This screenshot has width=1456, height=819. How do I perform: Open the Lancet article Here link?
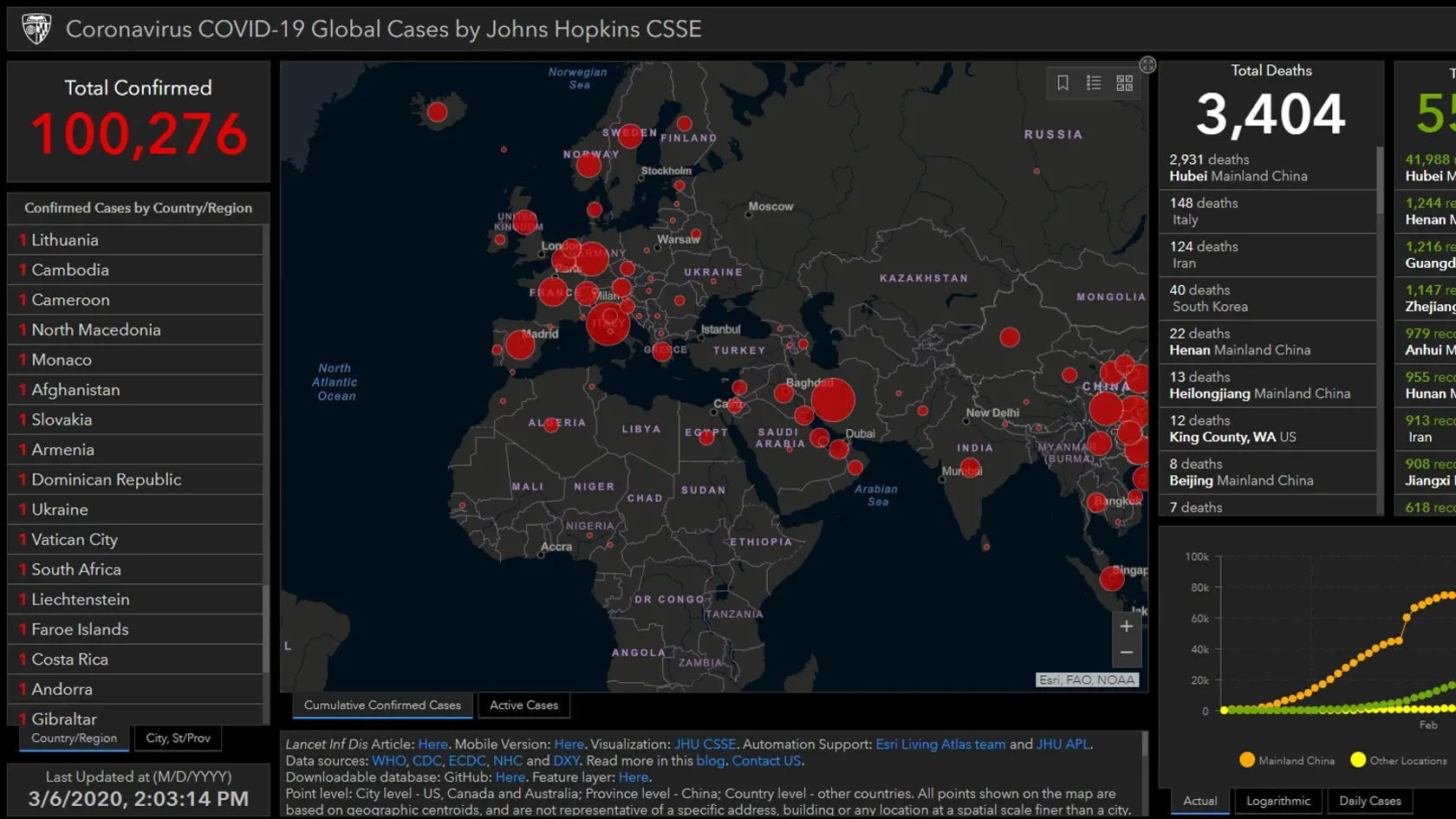coord(432,744)
